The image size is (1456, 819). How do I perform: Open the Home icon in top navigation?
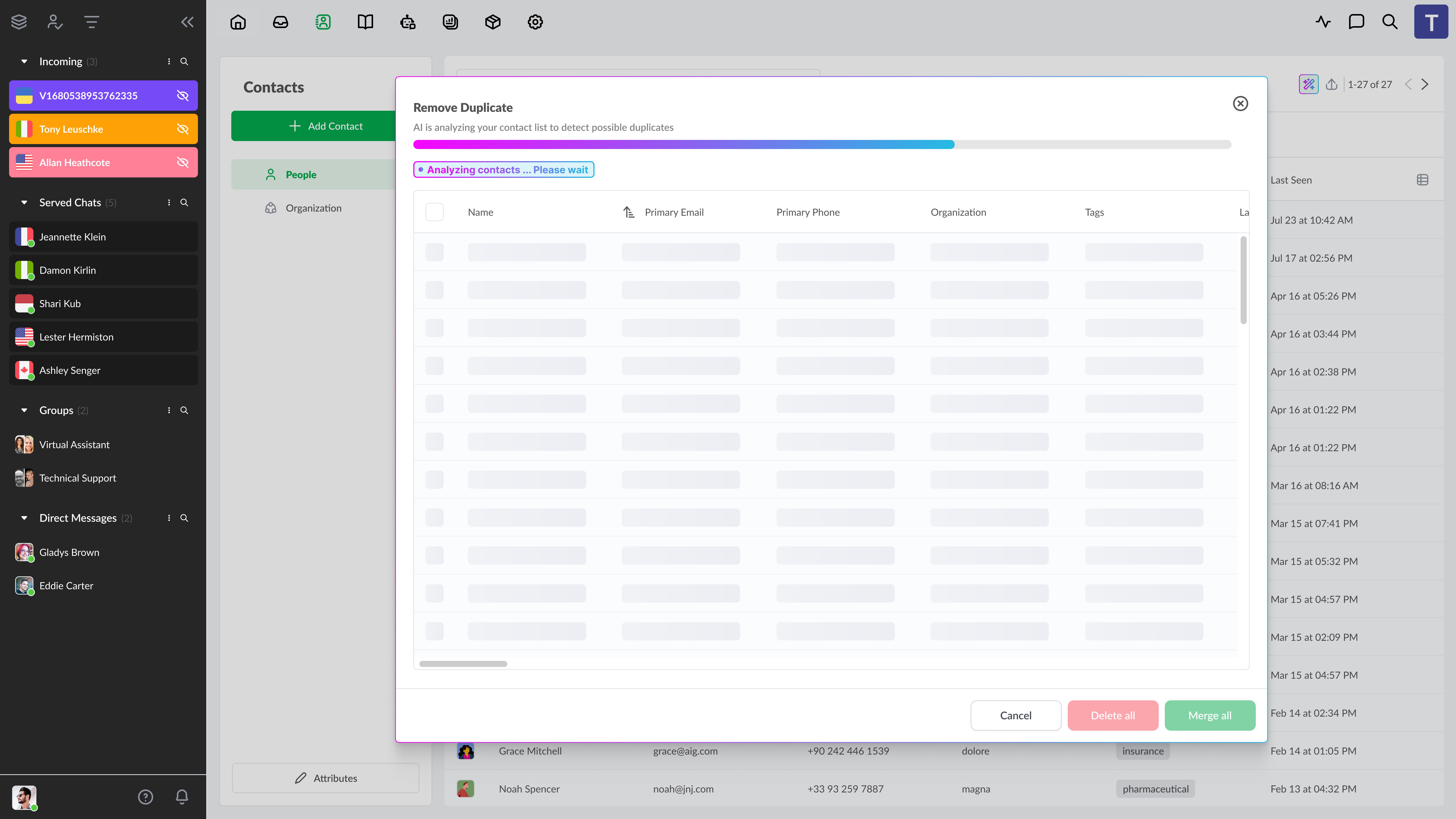pyautogui.click(x=238, y=22)
